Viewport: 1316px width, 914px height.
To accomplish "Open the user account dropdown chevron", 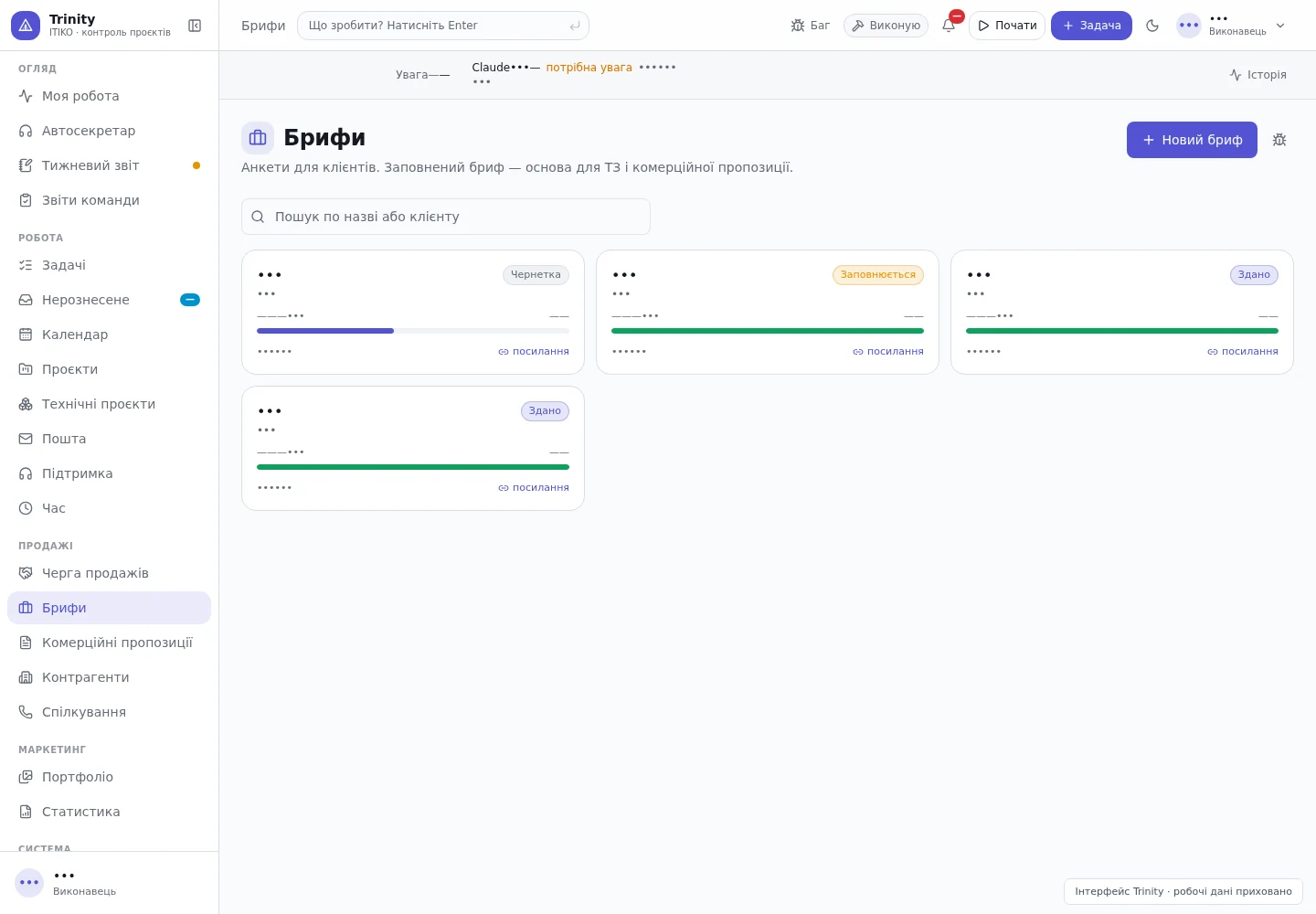I will pyautogui.click(x=1280, y=26).
